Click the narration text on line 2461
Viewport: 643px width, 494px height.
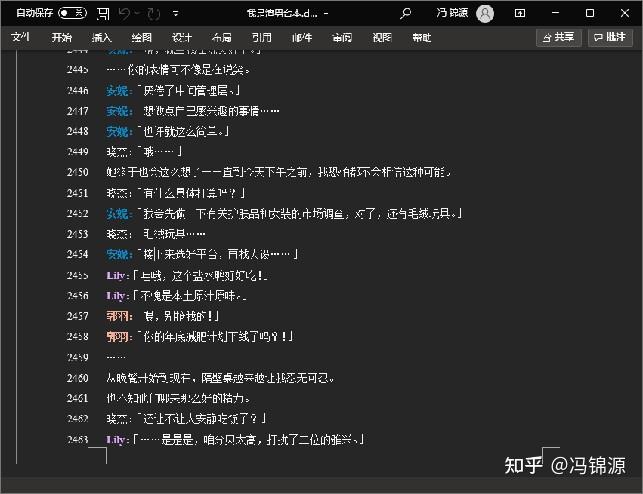178,398
